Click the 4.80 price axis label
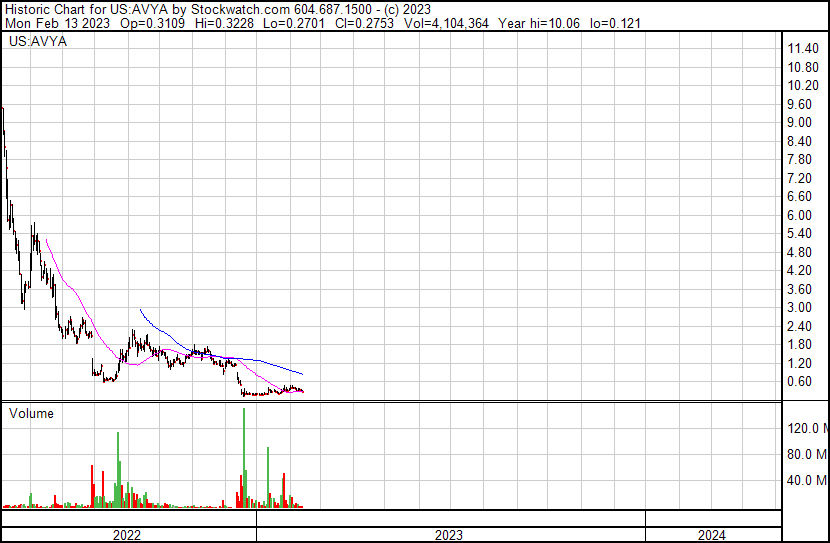Screen dimensions: 830x543 click(799, 252)
